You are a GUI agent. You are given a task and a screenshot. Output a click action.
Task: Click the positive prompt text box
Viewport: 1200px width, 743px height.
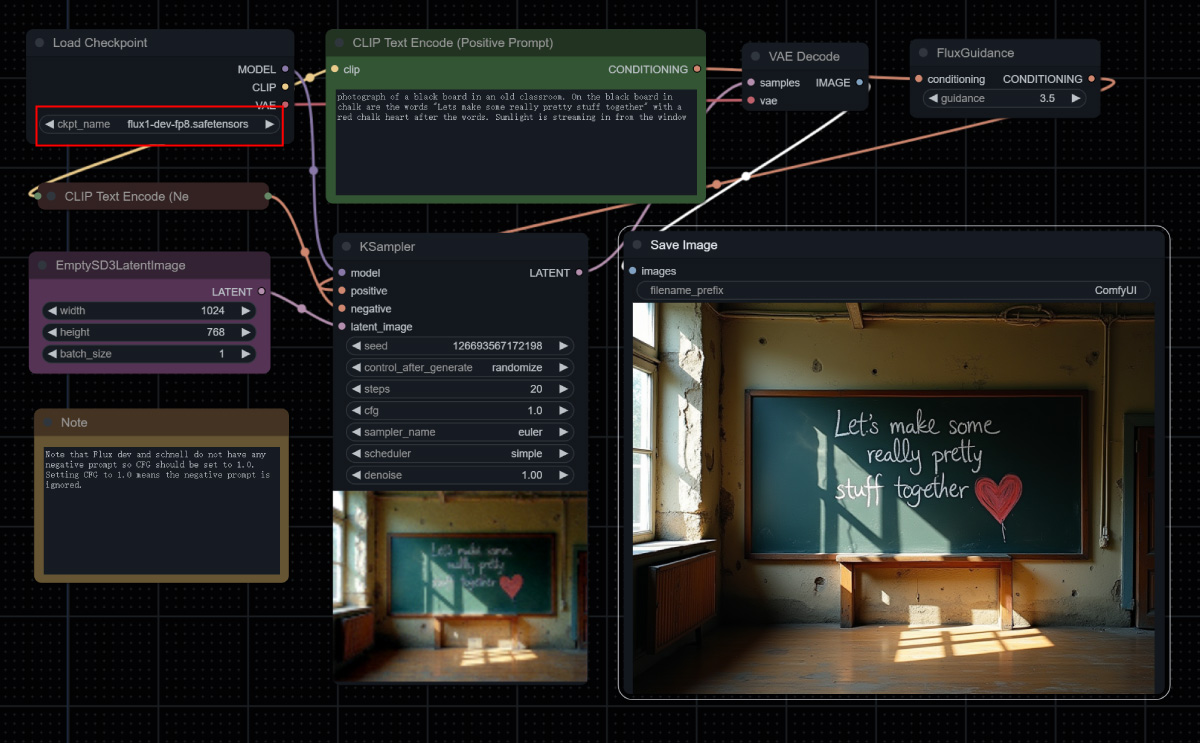tap(516, 140)
